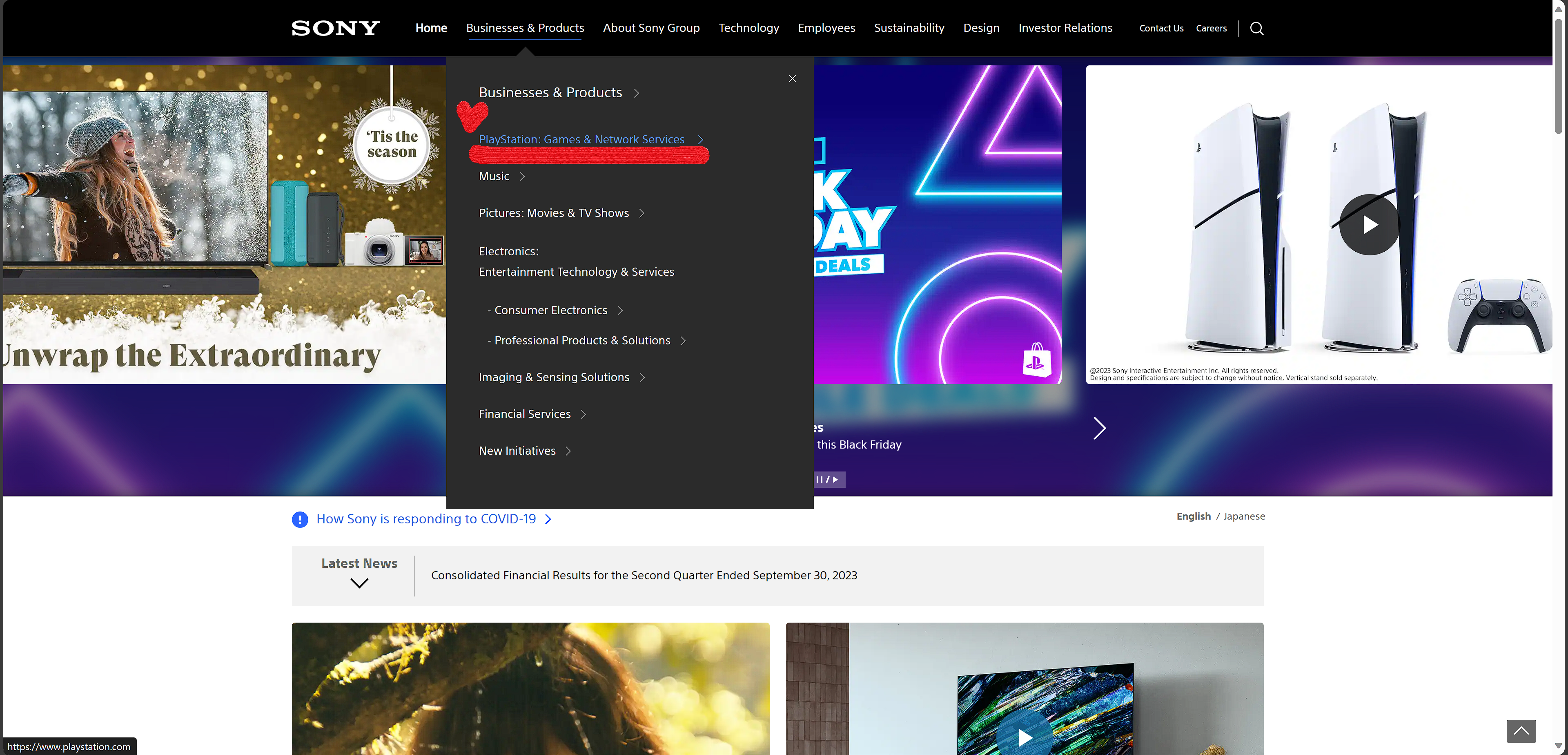Expand the Latest News chevron
The image size is (1568, 755).
(x=359, y=583)
